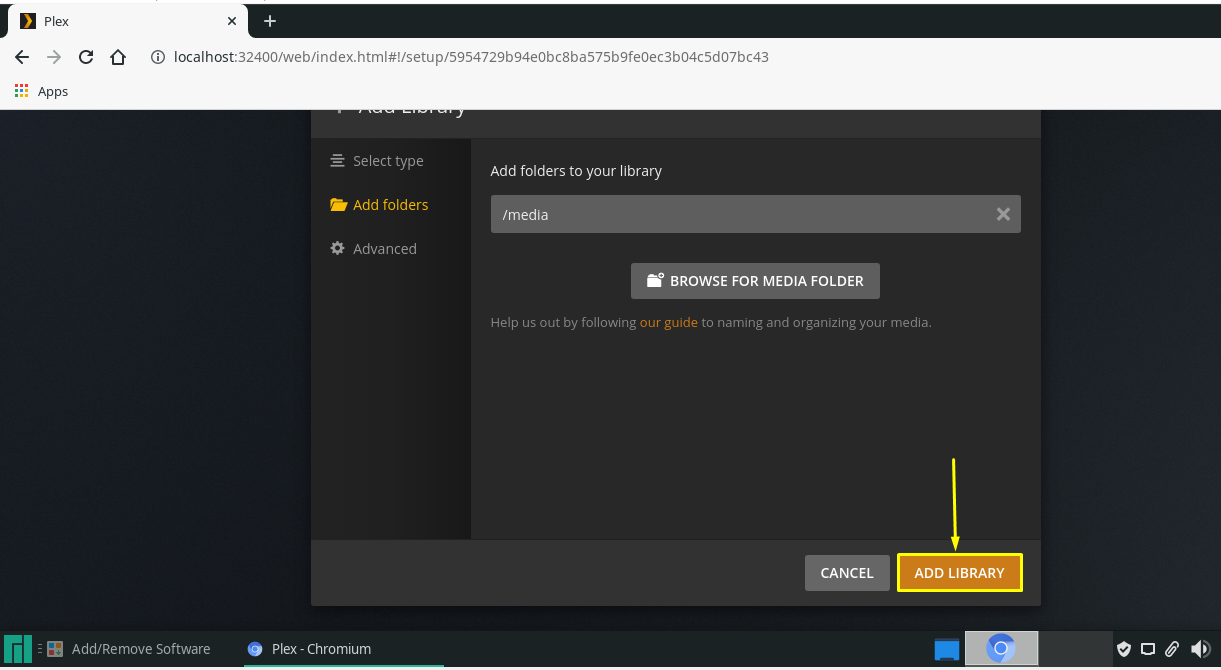Switch to the Add folders step
The height and width of the screenshot is (670, 1221).
click(x=379, y=205)
